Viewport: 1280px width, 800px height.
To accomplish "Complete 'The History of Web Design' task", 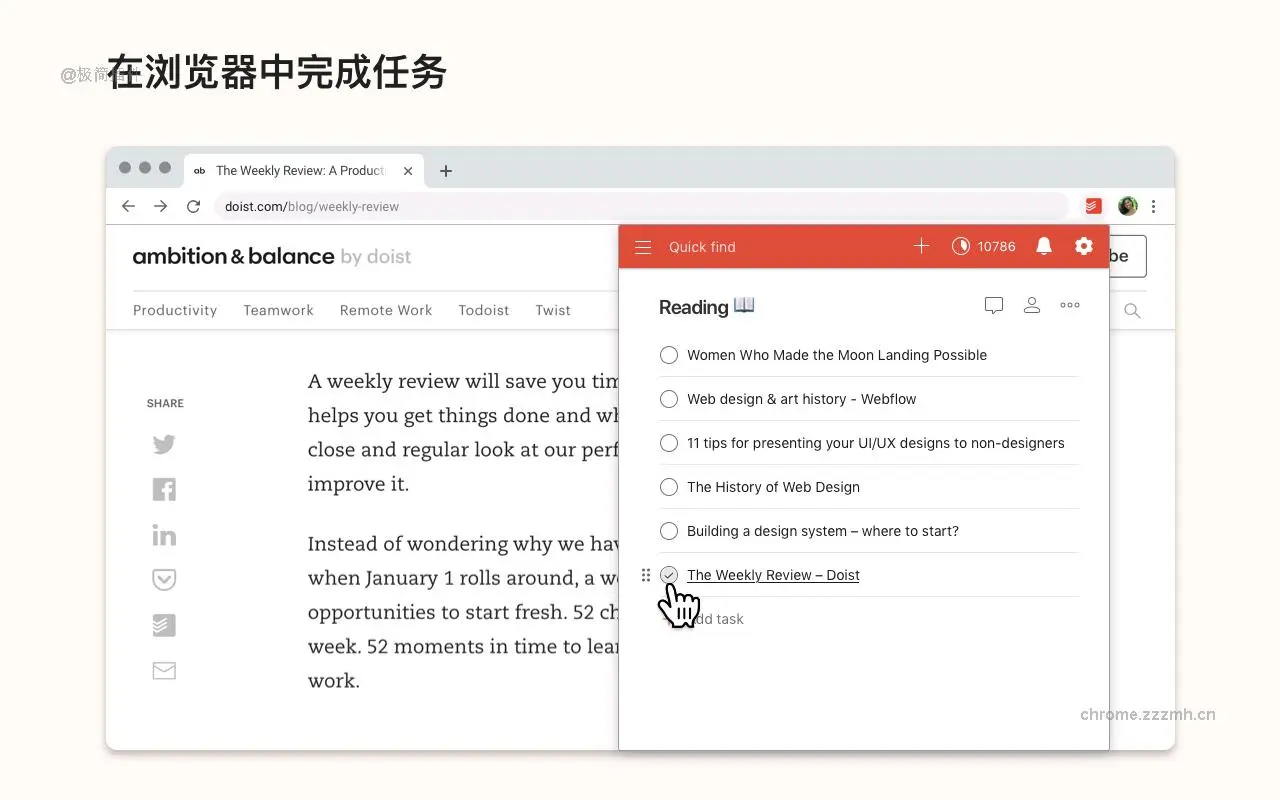I will (669, 487).
